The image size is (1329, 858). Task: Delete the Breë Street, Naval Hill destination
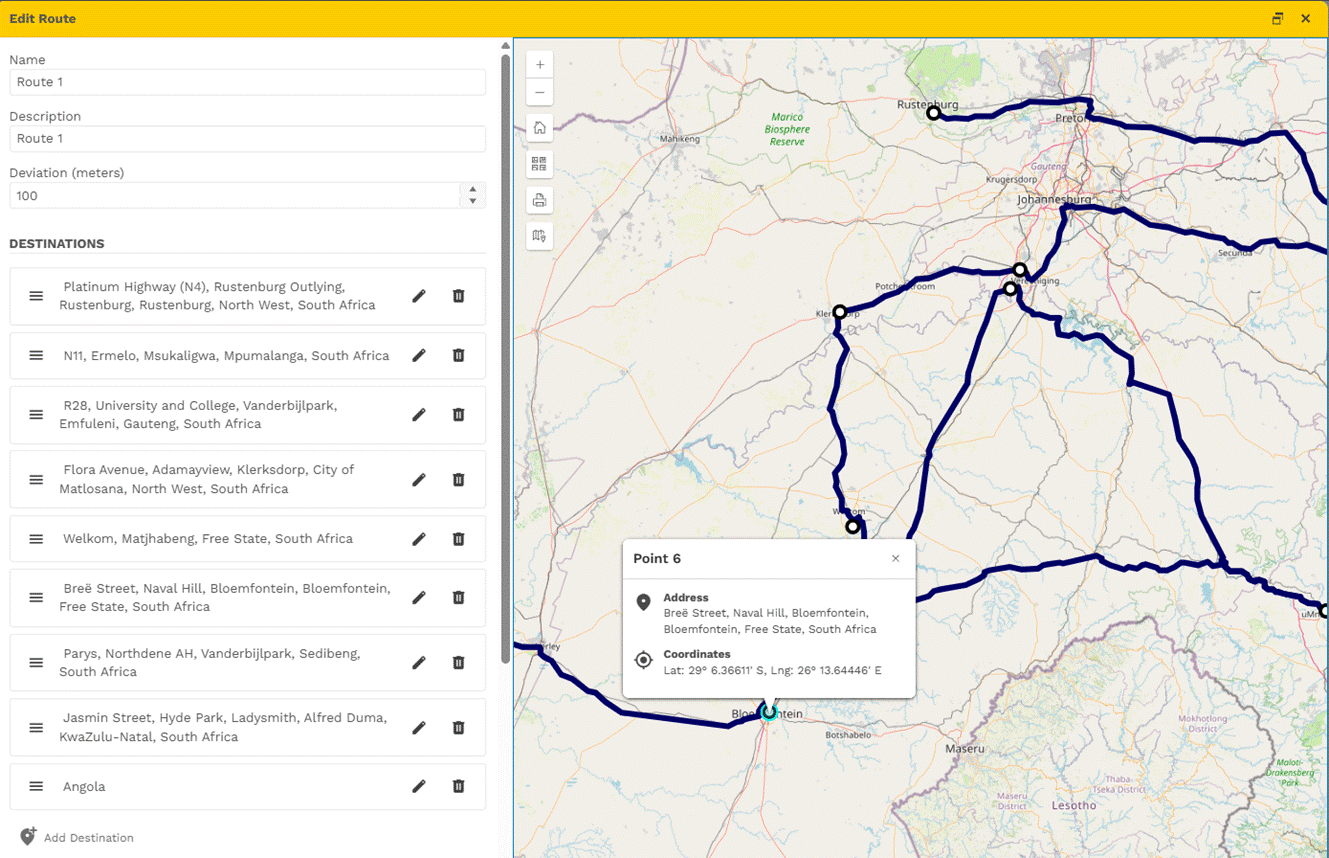coord(458,598)
